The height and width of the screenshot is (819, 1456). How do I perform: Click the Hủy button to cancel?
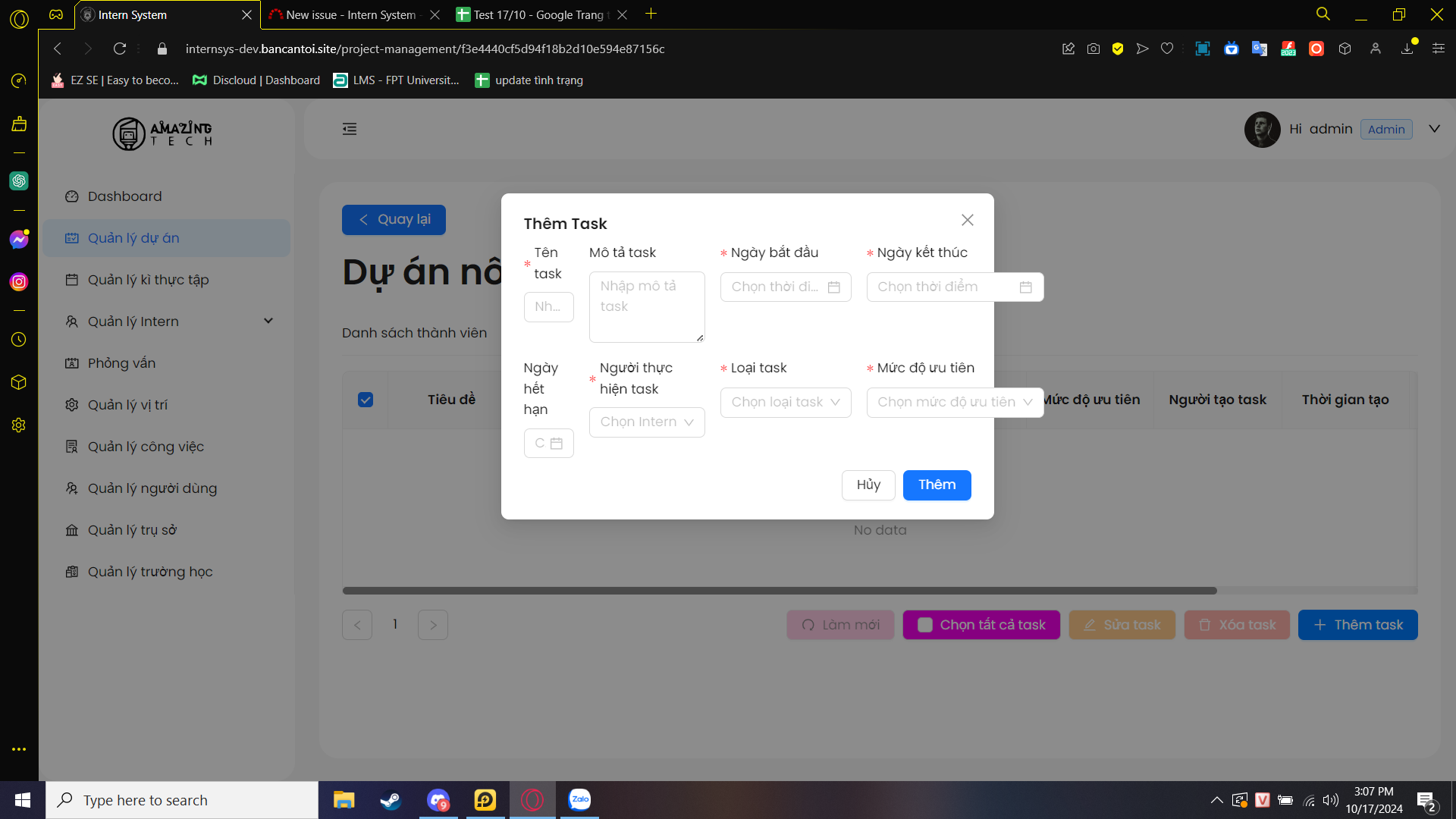868,485
